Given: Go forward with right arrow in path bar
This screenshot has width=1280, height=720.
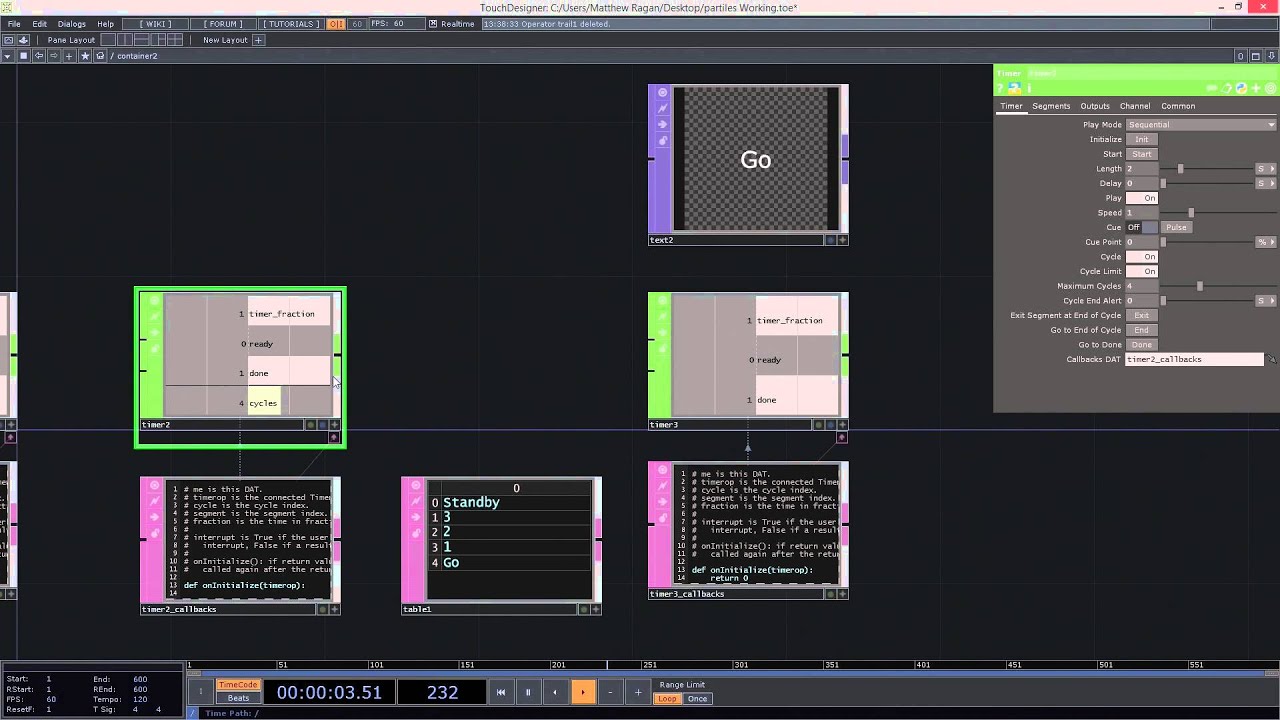Looking at the screenshot, I should 54,56.
